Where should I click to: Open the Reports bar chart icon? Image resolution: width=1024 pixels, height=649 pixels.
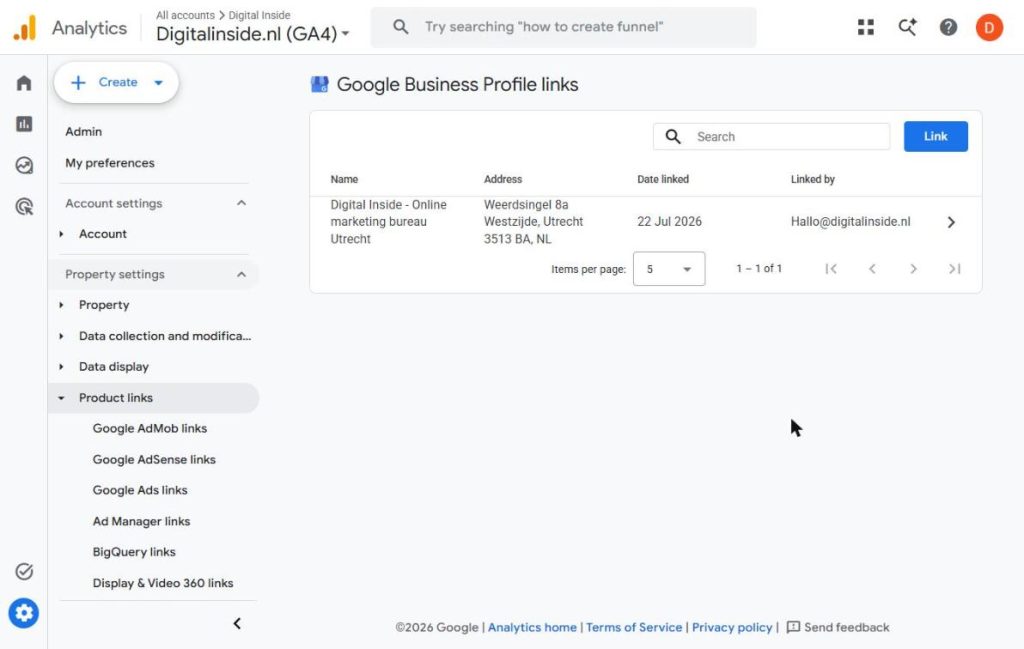pyautogui.click(x=24, y=124)
